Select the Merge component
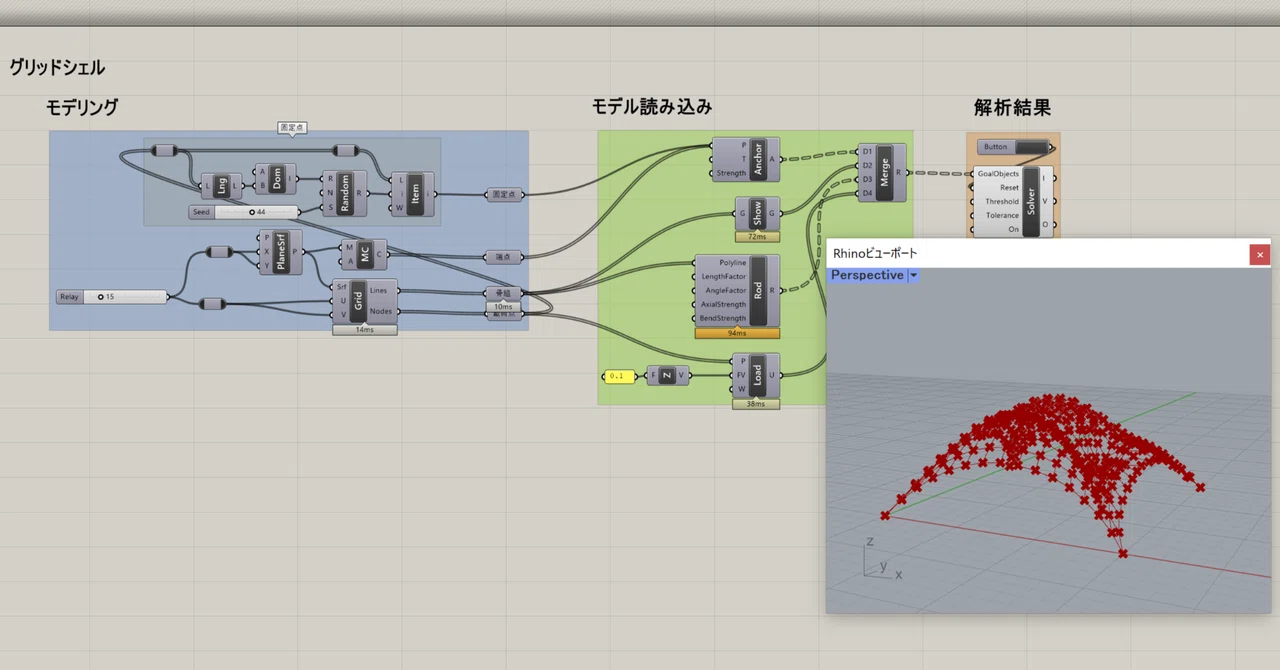1280x670 pixels. coord(882,172)
